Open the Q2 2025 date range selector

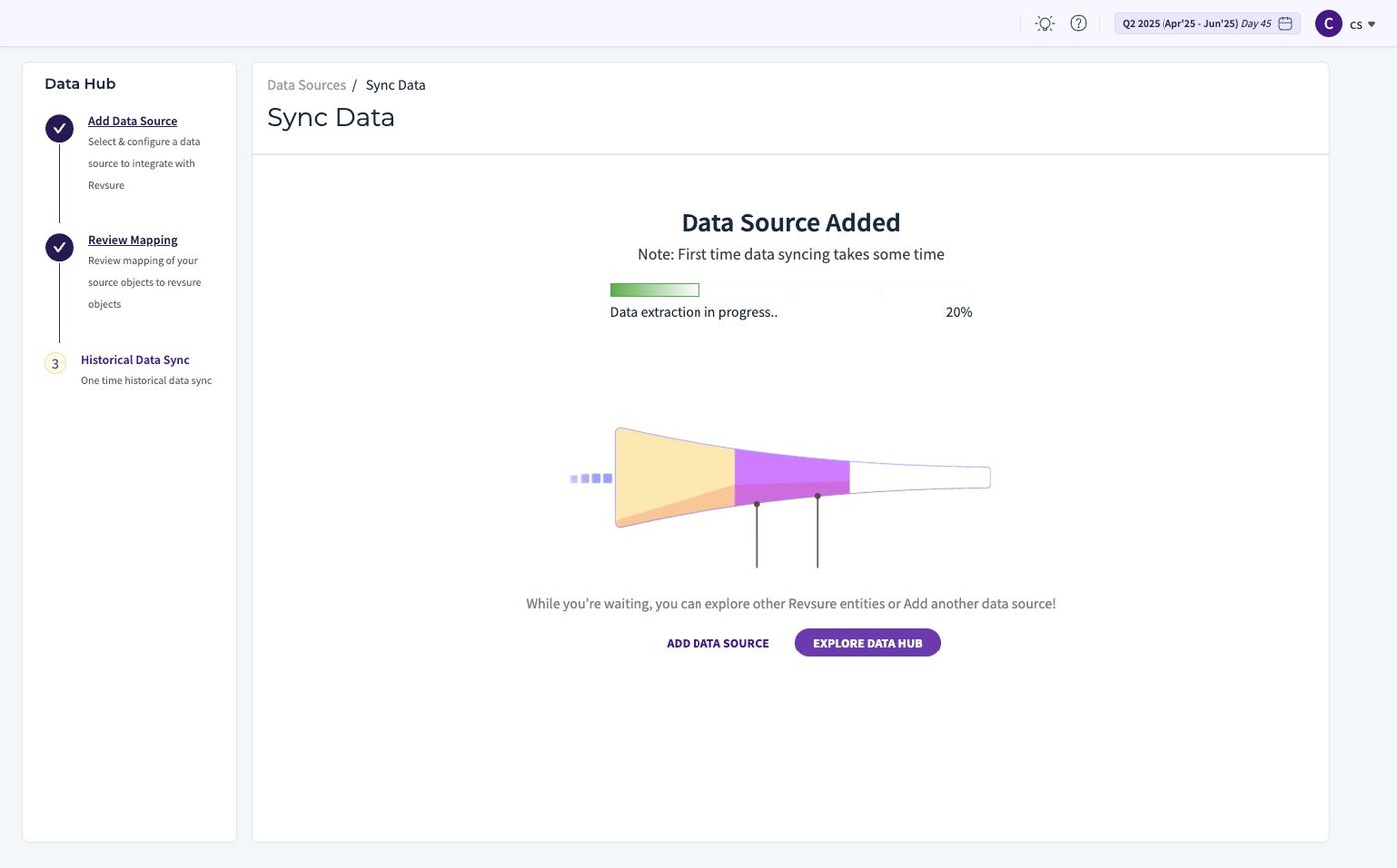pos(1206,23)
